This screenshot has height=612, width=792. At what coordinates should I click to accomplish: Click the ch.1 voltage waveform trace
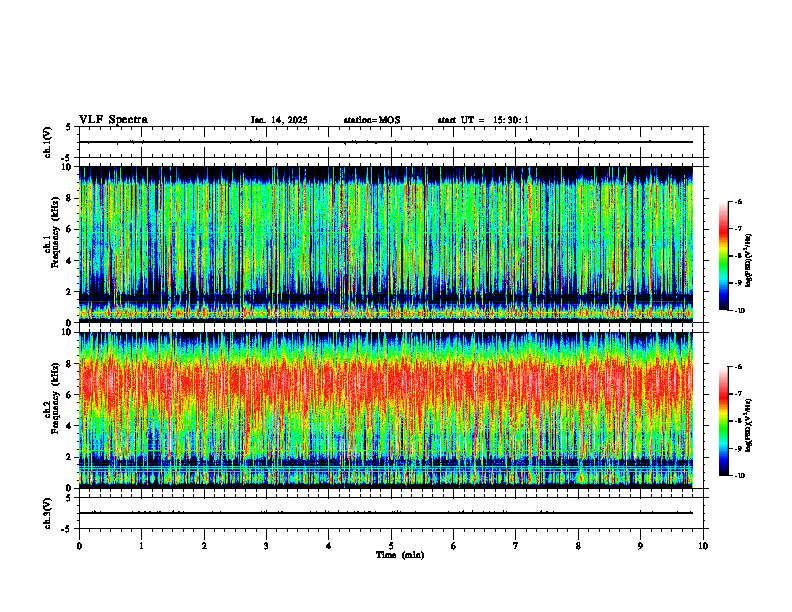[386, 142]
